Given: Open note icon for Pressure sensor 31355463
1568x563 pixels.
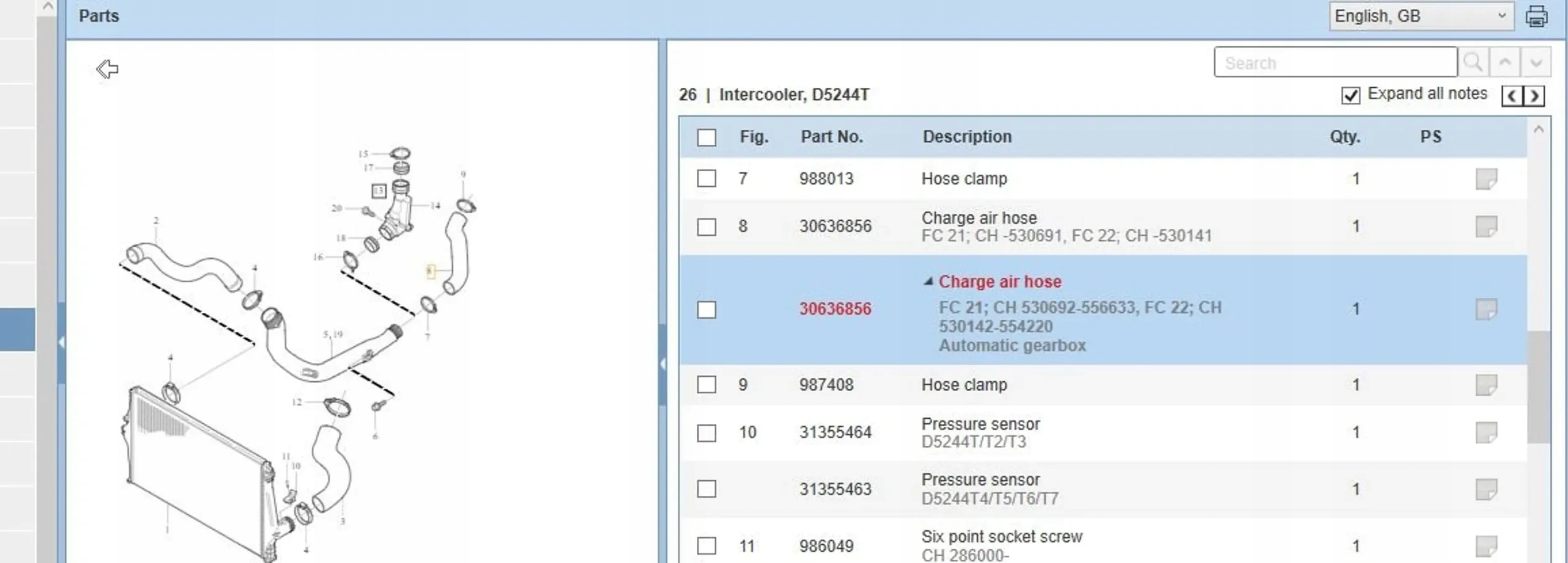Looking at the screenshot, I should click(1486, 489).
